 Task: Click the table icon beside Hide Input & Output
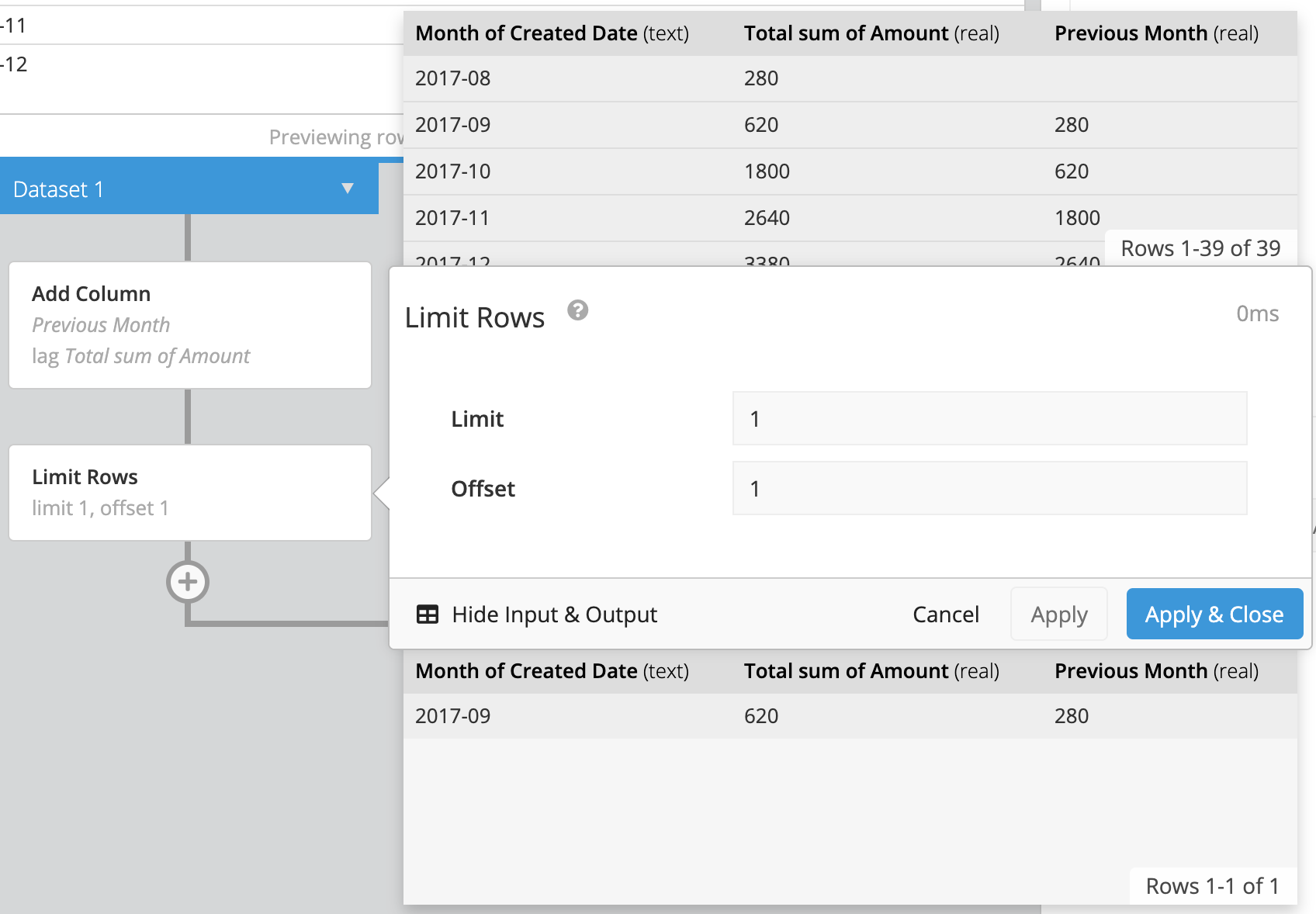point(428,615)
